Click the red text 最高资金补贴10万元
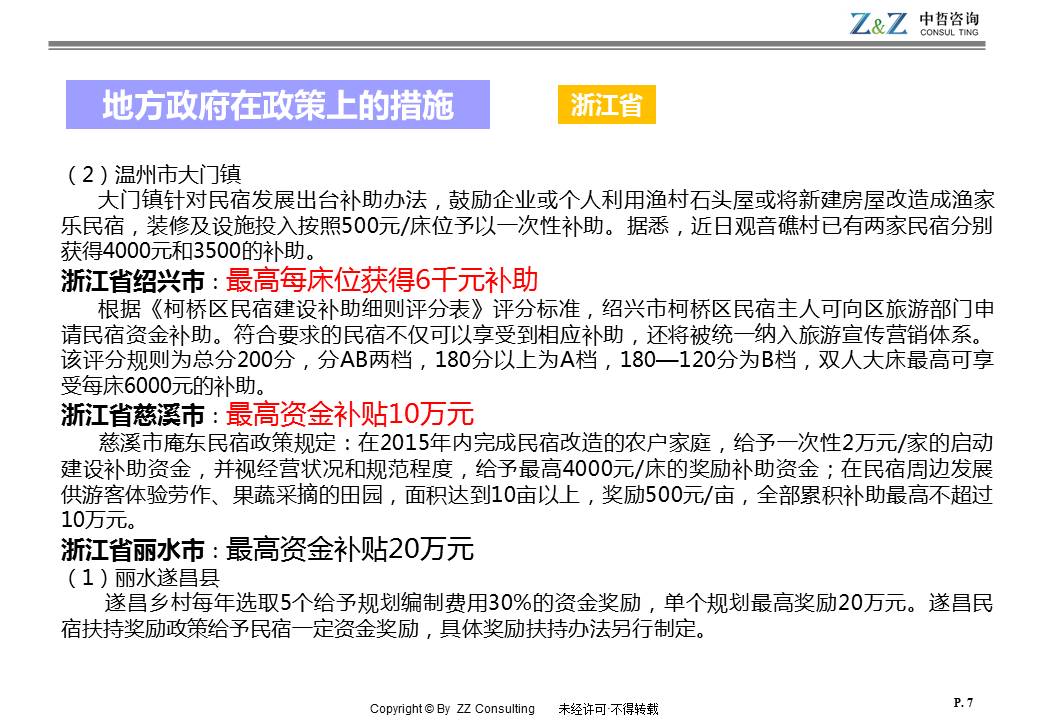Screen dimensions: 1040x720 click(x=350, y=414)
